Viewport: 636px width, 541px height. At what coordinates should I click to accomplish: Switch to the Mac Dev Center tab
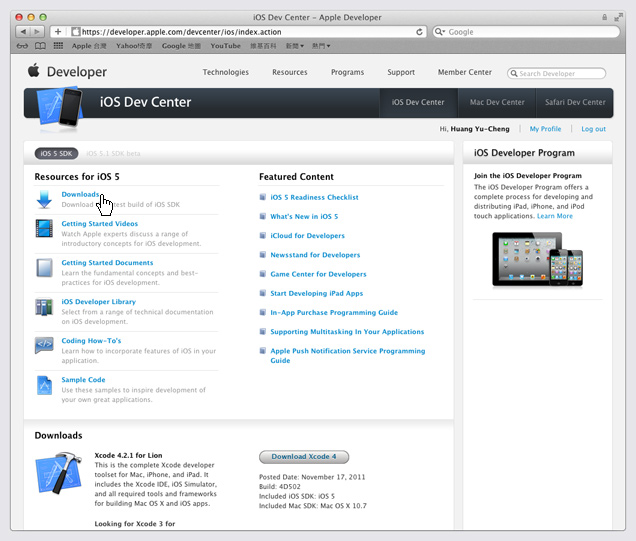[497, 103]
